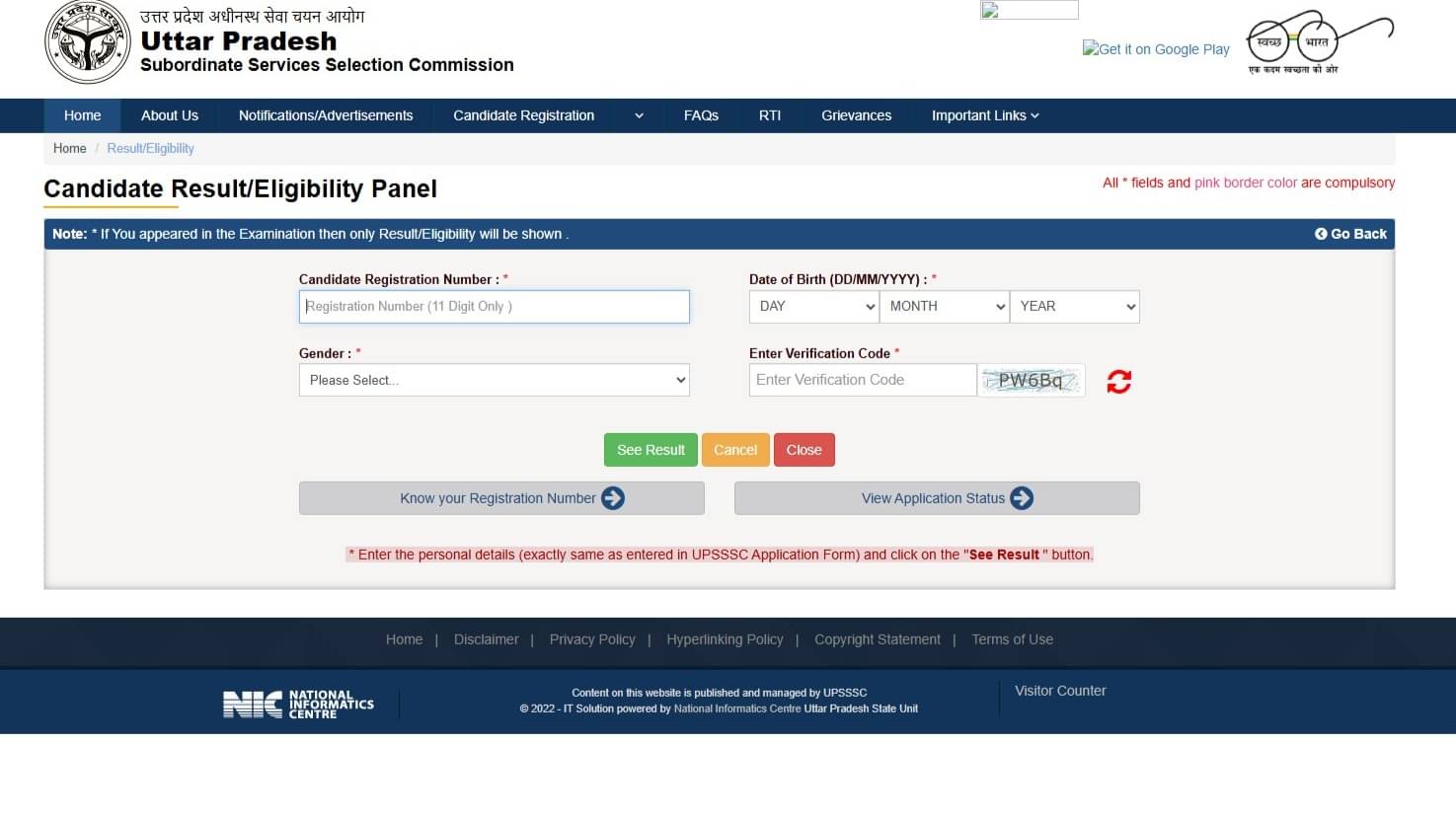
Task: Open the YEAR dropdown
Action: pos(1074,306)
